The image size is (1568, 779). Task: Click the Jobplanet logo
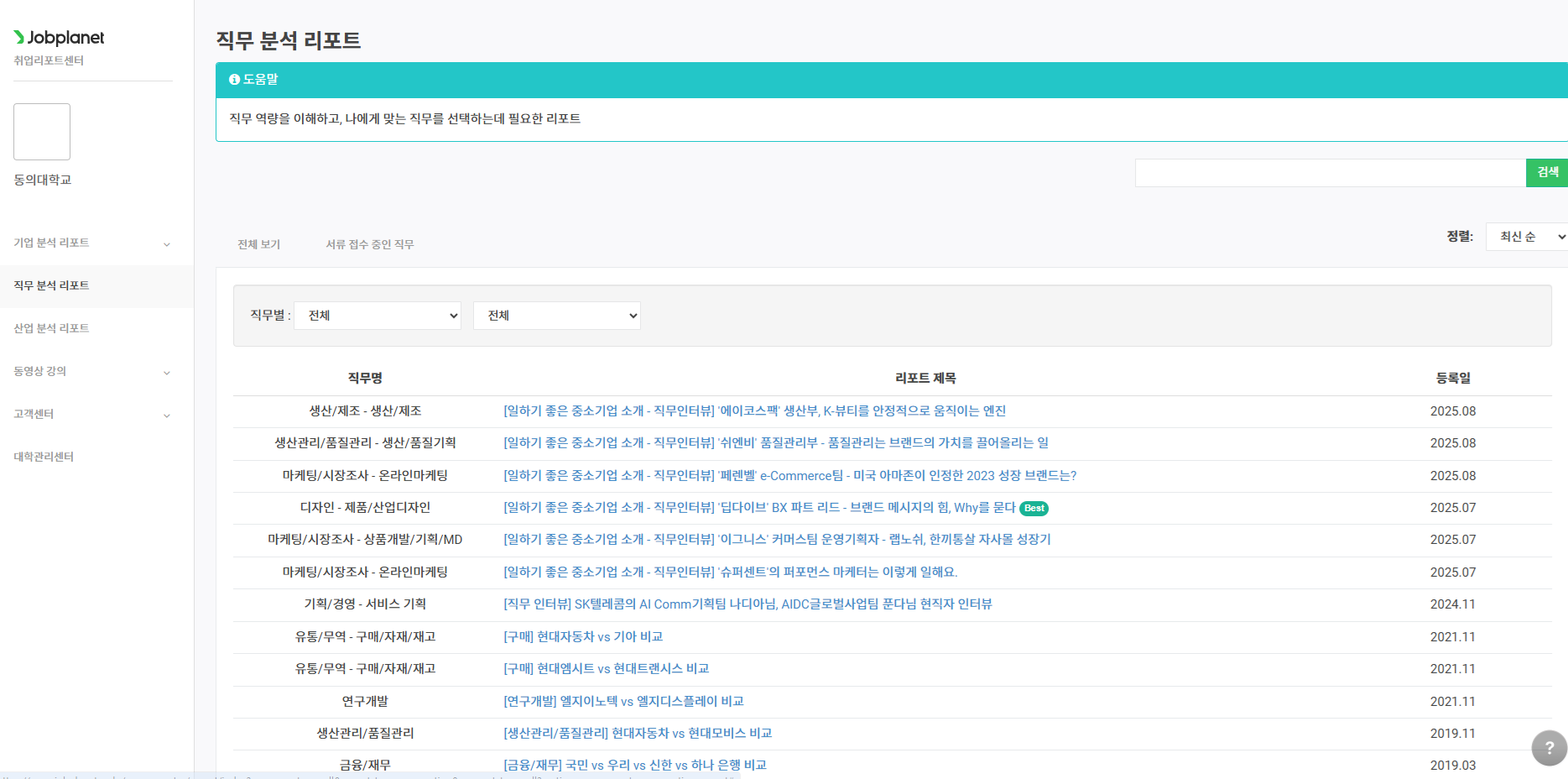(x=59, y=38)
